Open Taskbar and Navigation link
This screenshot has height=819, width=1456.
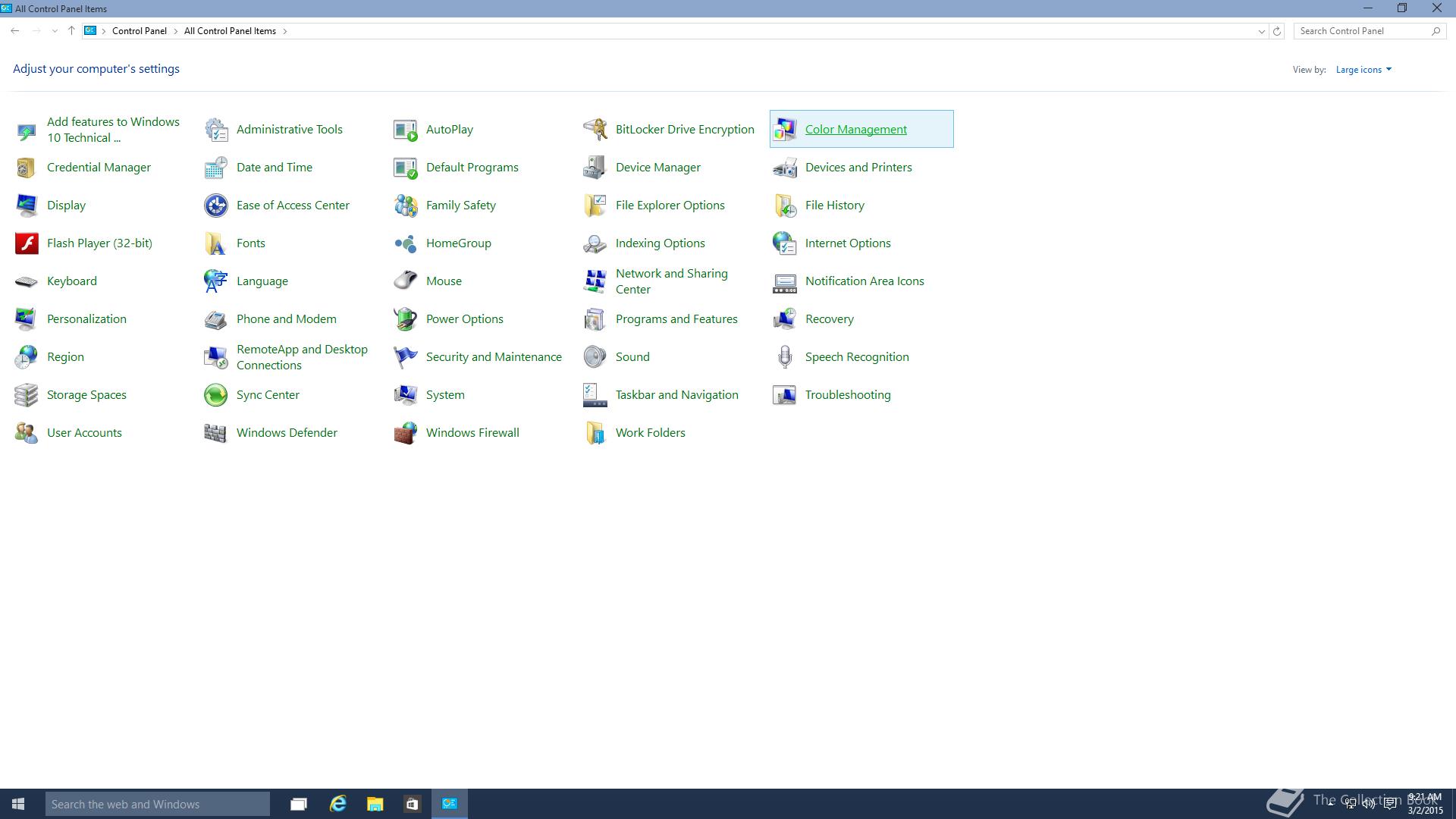click(677, 395)
